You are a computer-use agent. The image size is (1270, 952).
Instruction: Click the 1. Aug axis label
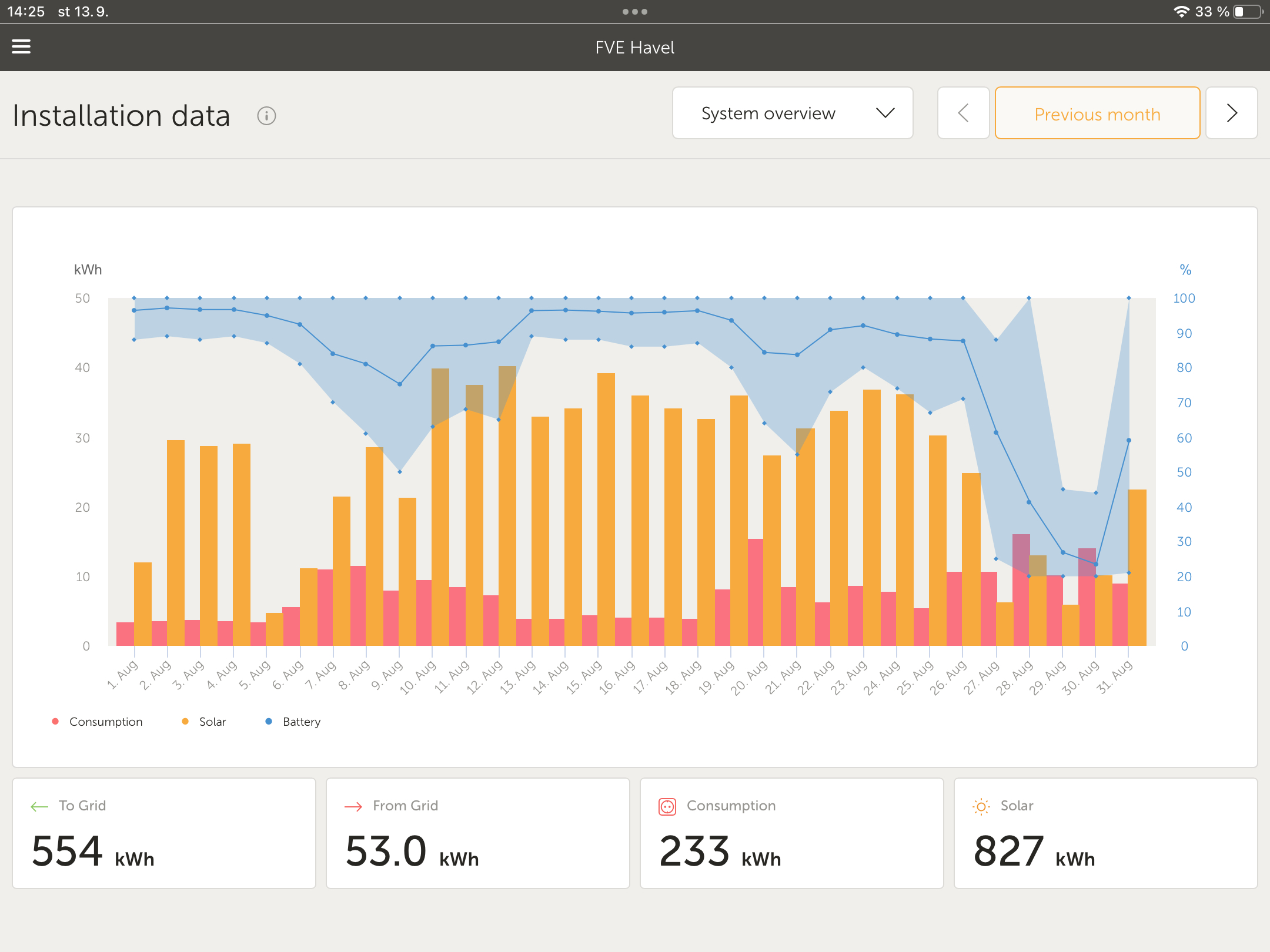point(123,675)
